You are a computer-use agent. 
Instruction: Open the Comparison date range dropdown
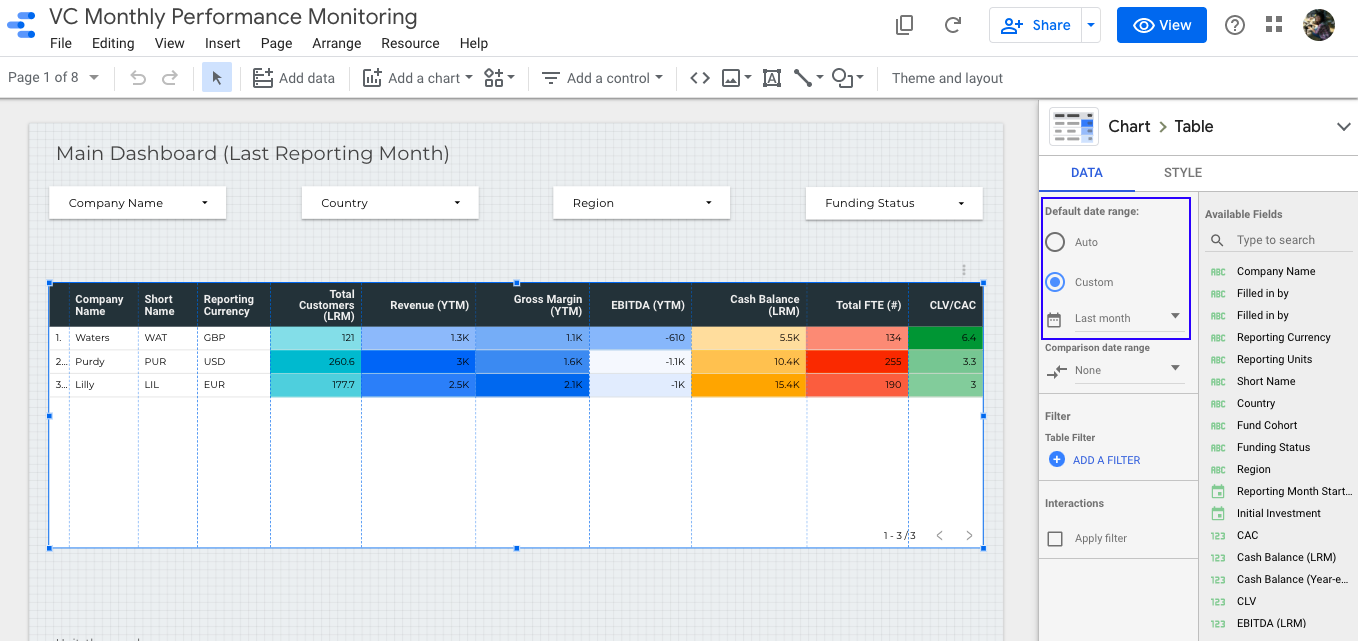tap(1127, 370)
